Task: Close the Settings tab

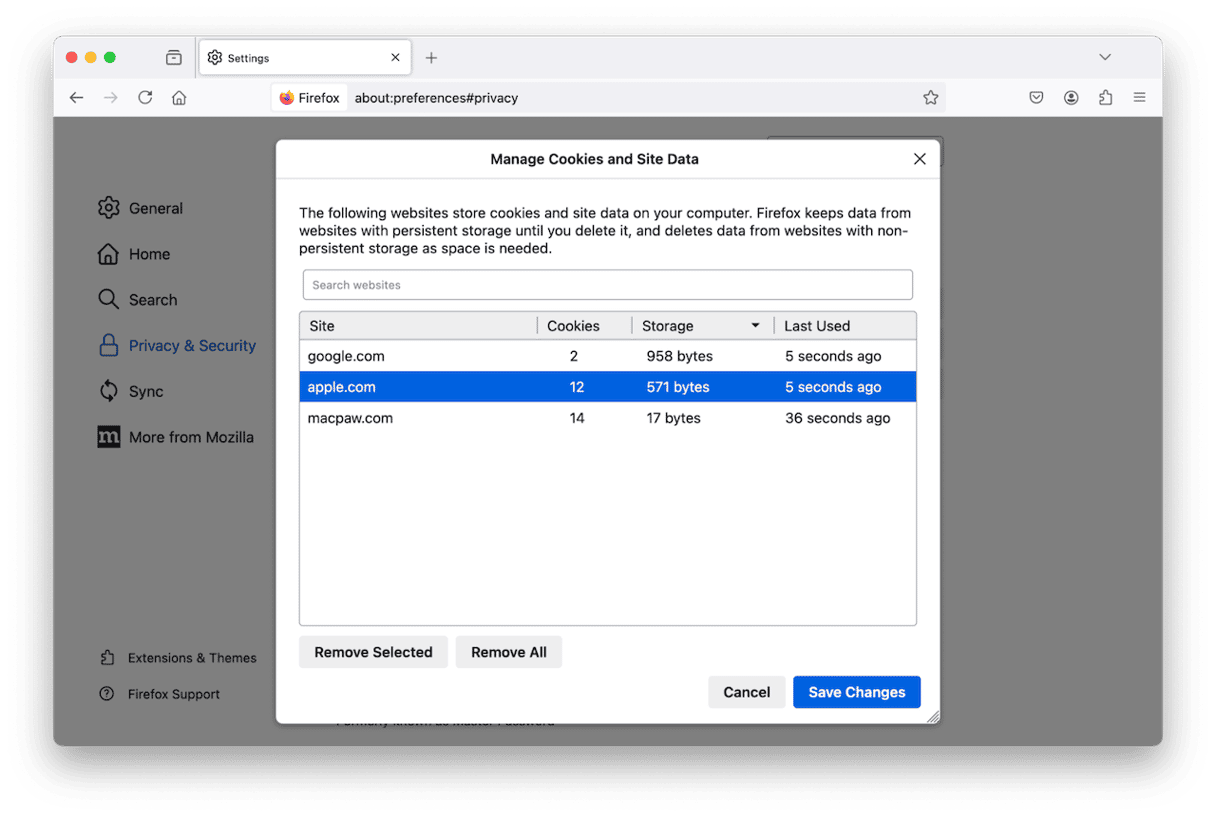Action: [x=395, y=58]
